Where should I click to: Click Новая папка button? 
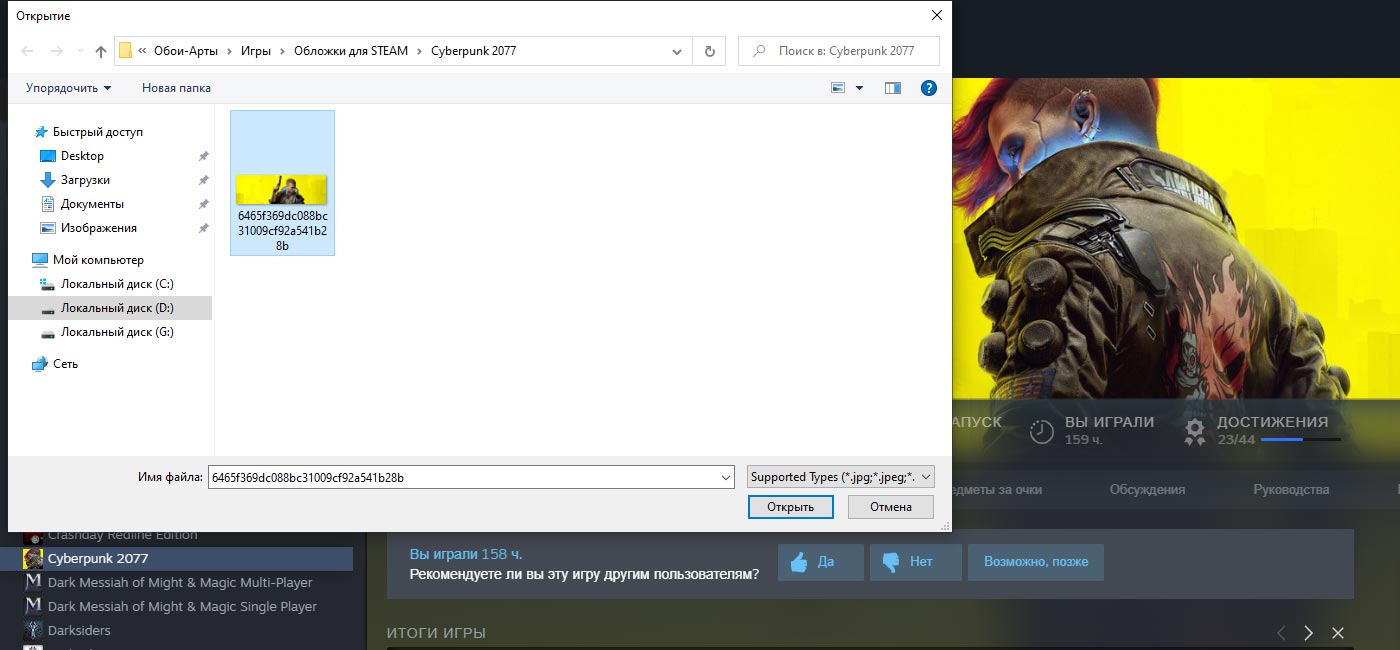click(176, 88)
